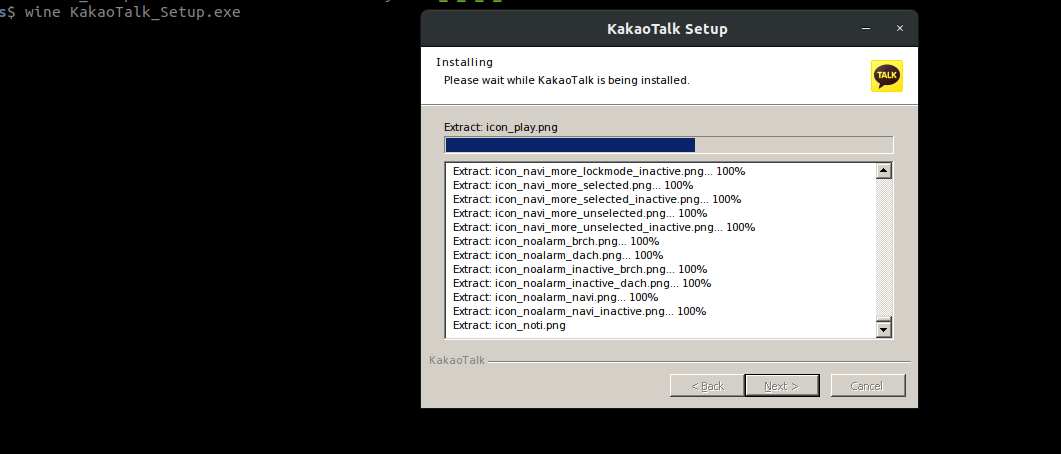The height and width of the screenshot is (454, 1061).
Task: Select the icon_noalarm_brch.png 100% log line
Action: [556, 241]
